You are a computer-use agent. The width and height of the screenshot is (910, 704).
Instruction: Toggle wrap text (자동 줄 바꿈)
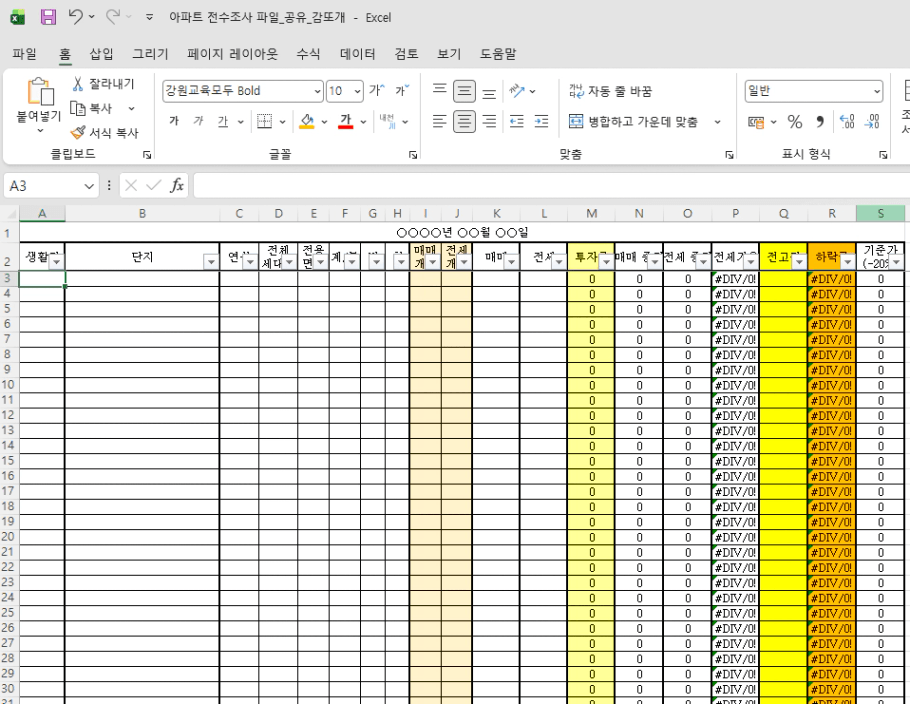click(610, 91)
